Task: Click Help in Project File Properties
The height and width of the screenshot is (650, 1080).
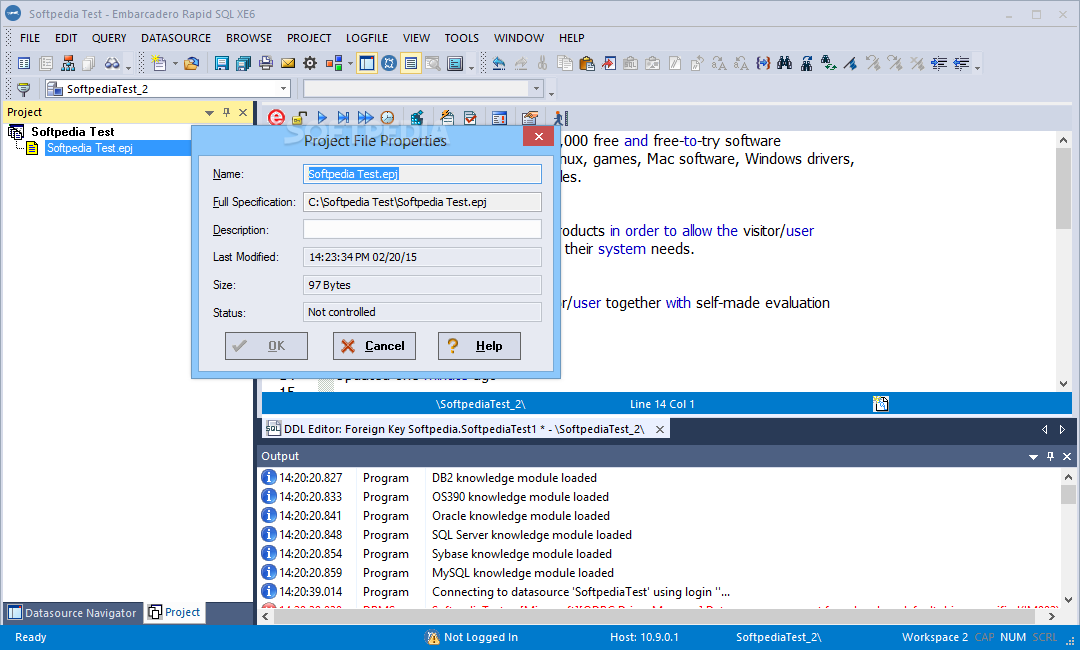Action: (479, 346)
